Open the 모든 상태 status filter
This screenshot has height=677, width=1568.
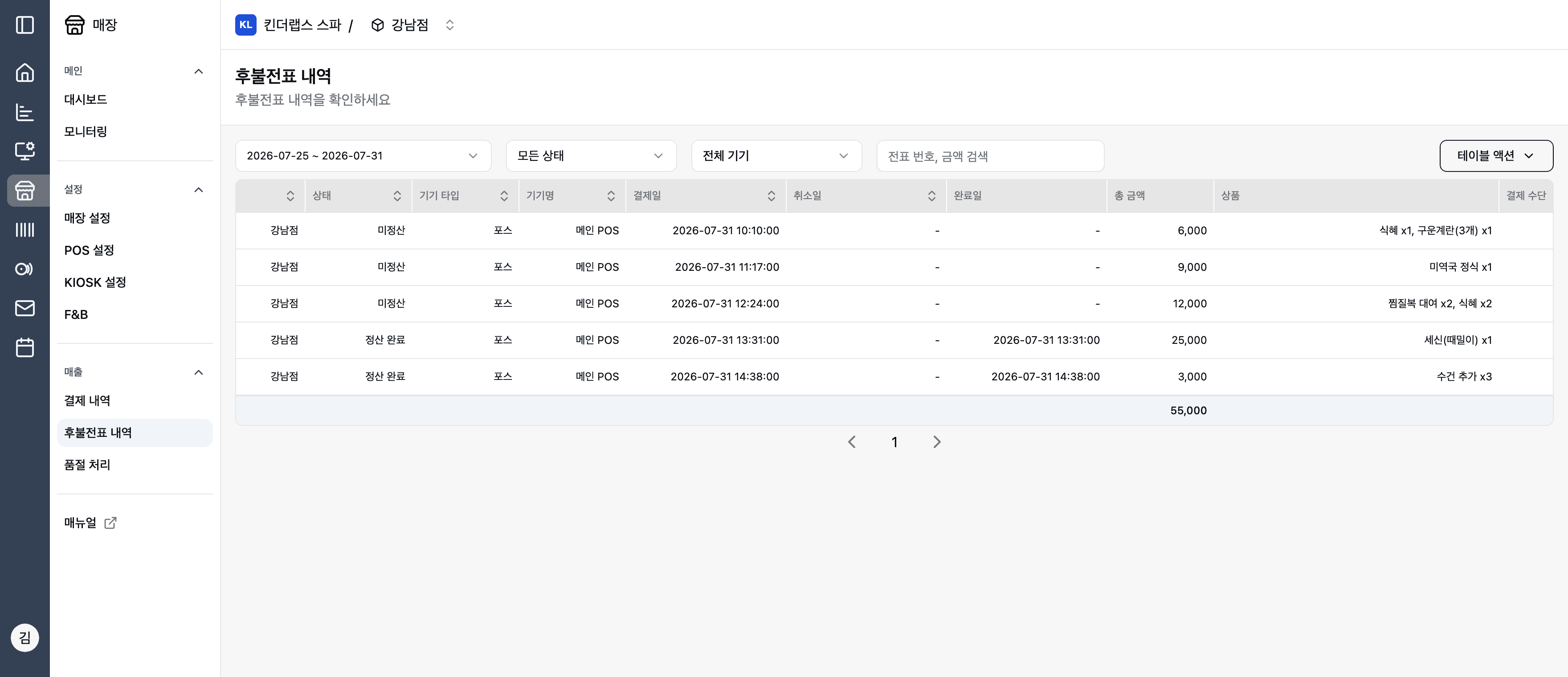point(591,156)
